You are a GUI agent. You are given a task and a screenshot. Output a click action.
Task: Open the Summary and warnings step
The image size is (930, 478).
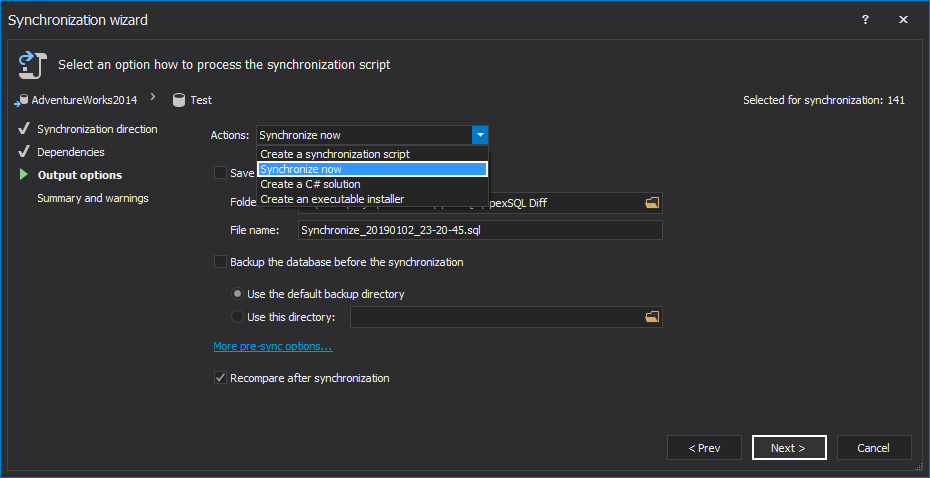[93, 198]
